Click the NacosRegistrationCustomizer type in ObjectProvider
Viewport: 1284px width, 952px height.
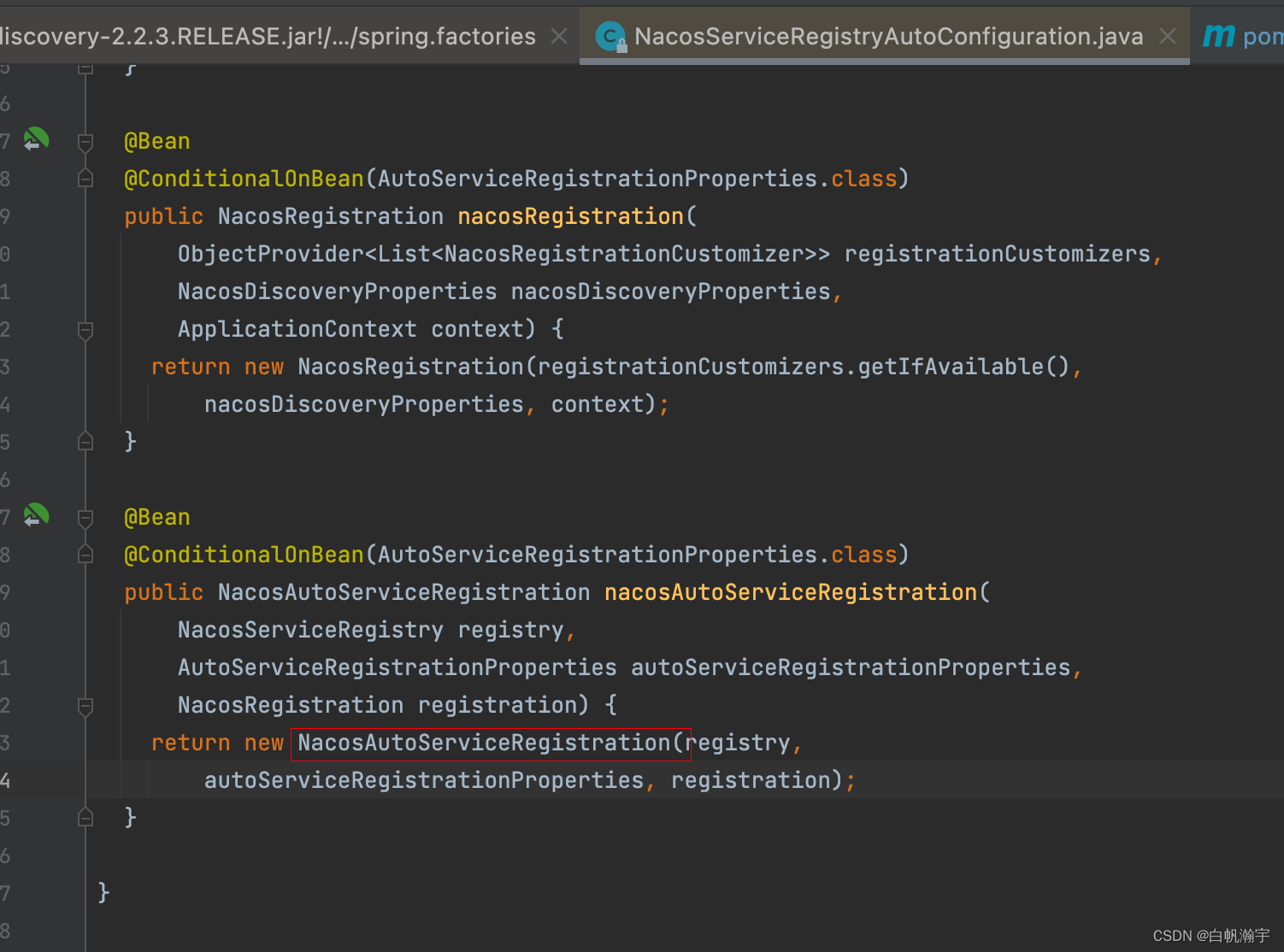point(624,254)
